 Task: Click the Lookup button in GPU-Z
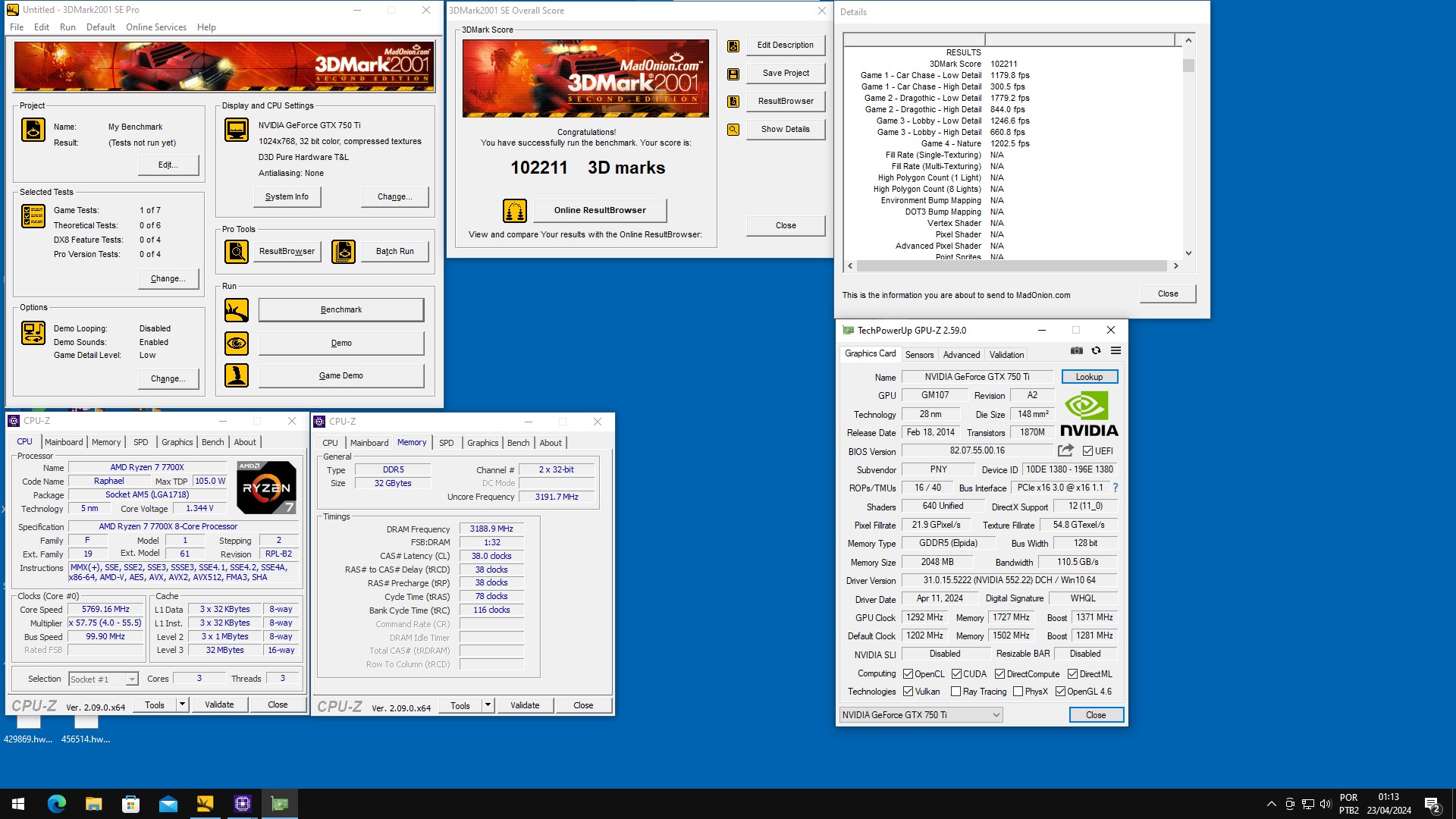pyautogui.click(x=1089, y=377)
